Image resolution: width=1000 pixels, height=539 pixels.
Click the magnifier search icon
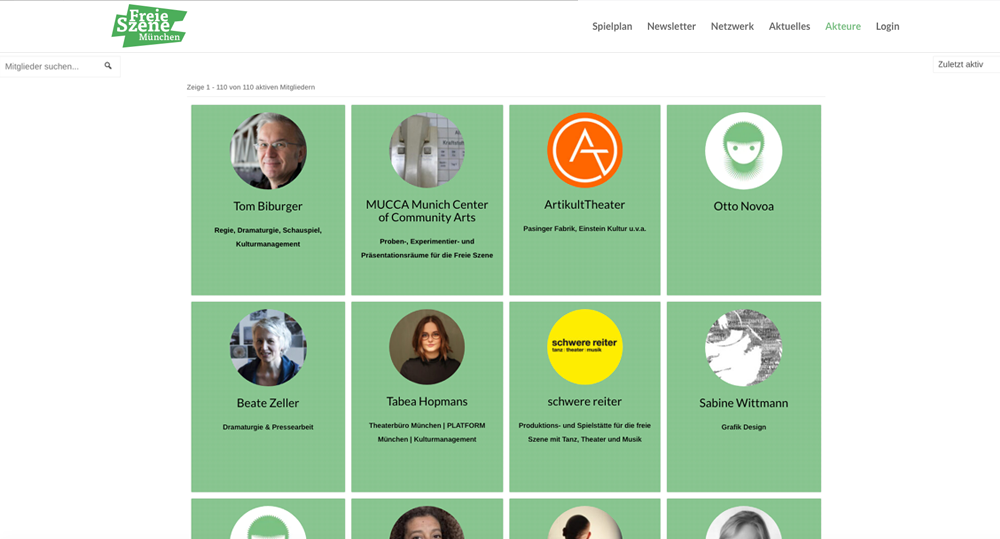[x=108, y=66]
